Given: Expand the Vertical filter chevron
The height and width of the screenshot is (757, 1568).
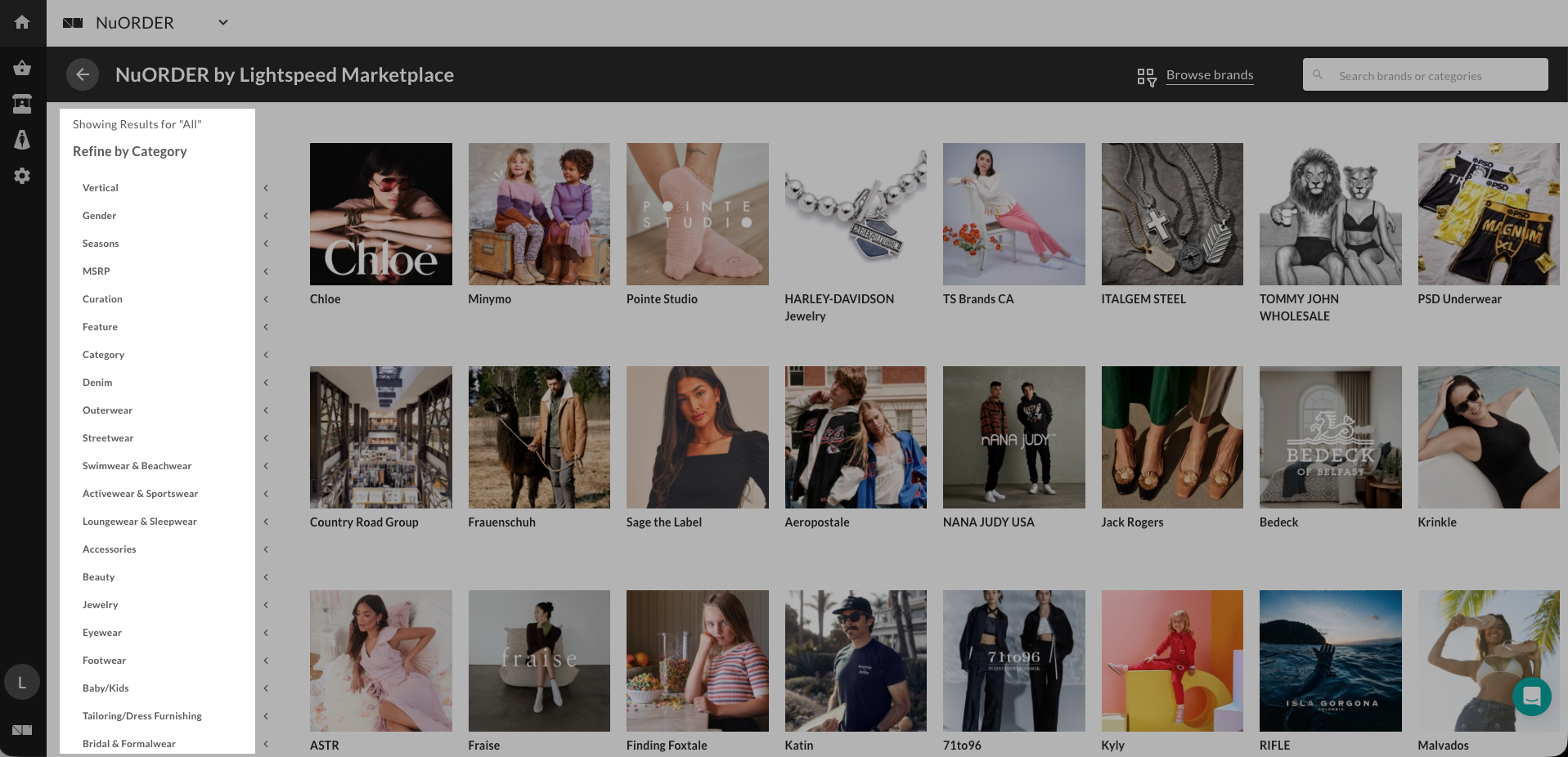Looking at the screenshot, I should coord(266,188).
